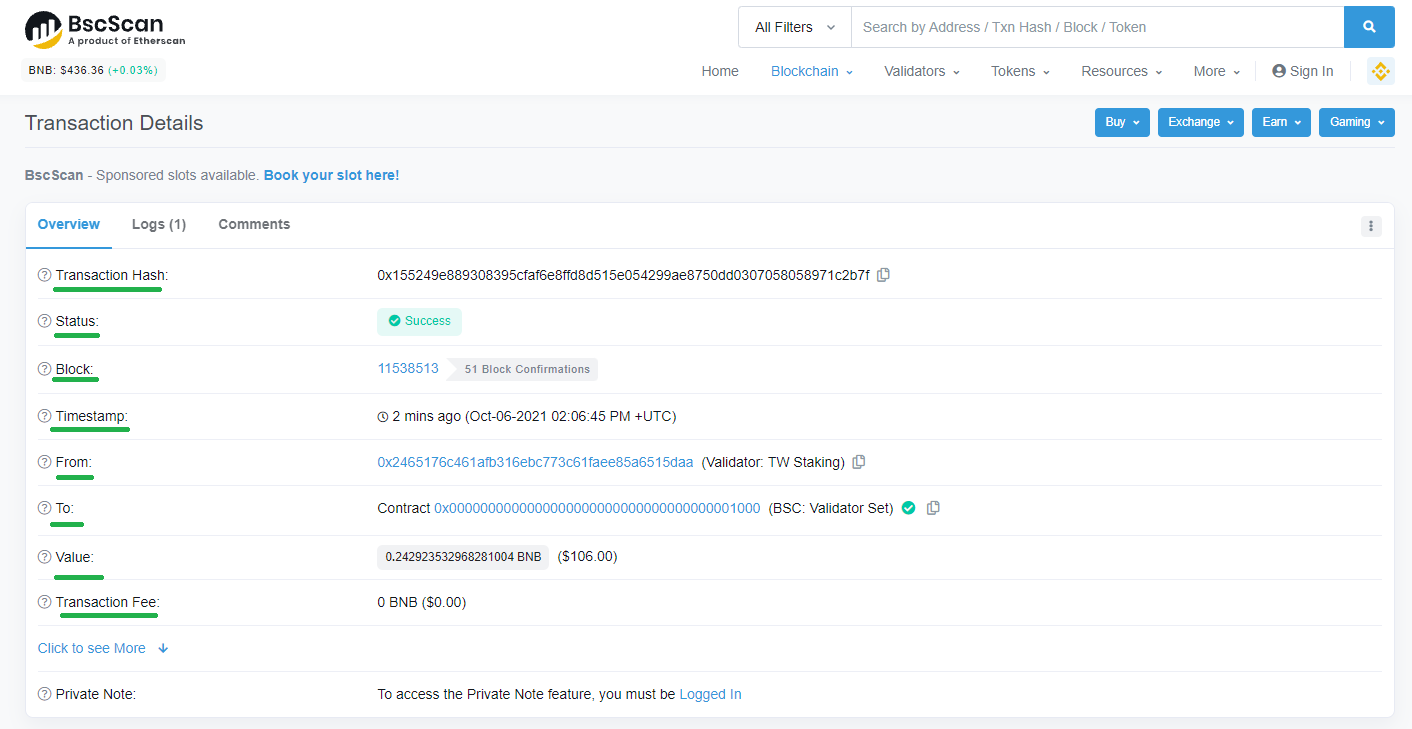Open the three-dot options menu
The height and width of the screenshot is (729, 1412).
pyautogui.click(x=1371, y=226)
